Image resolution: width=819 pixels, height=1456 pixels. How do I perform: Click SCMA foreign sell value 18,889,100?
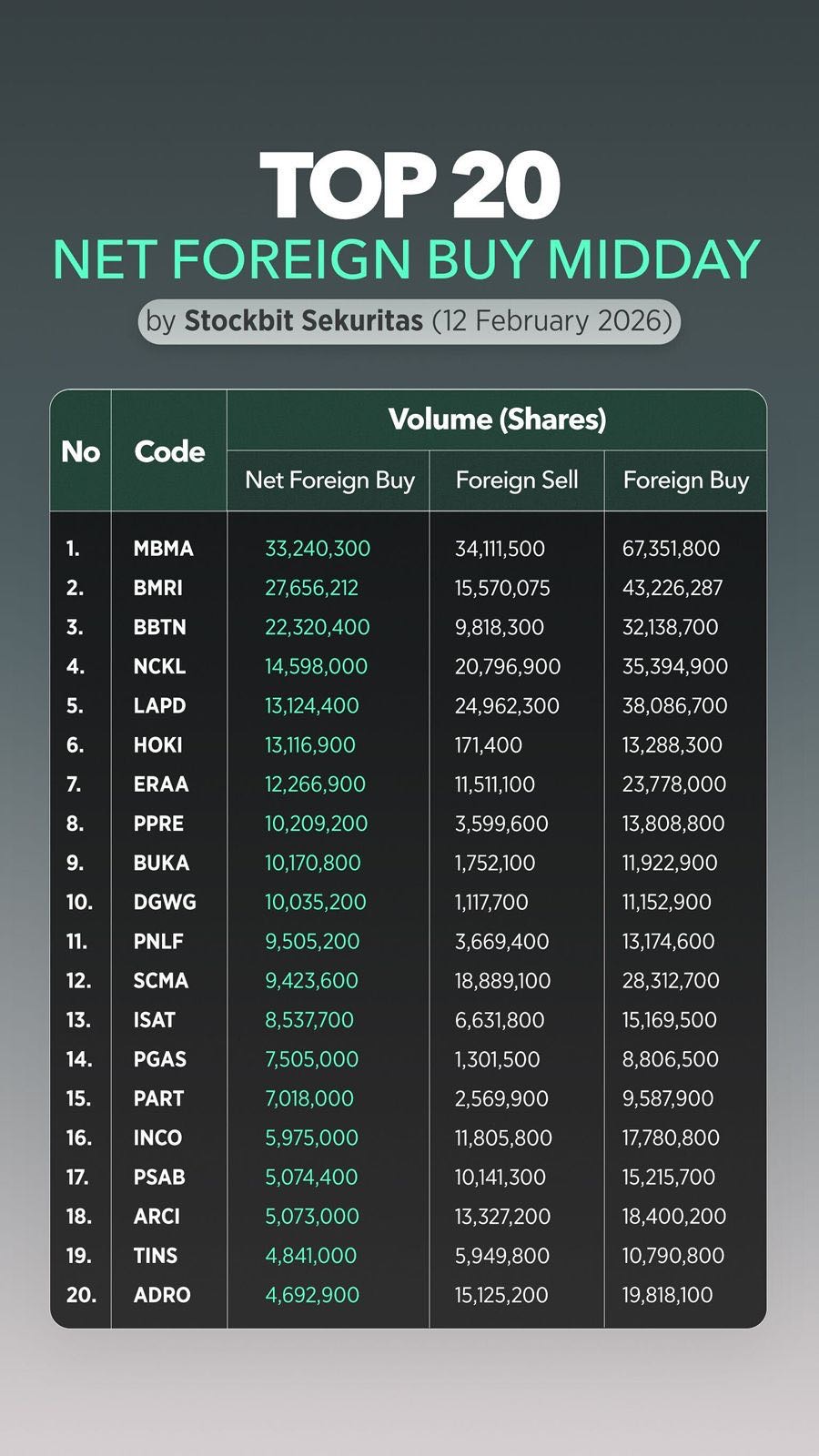point(503,981)
